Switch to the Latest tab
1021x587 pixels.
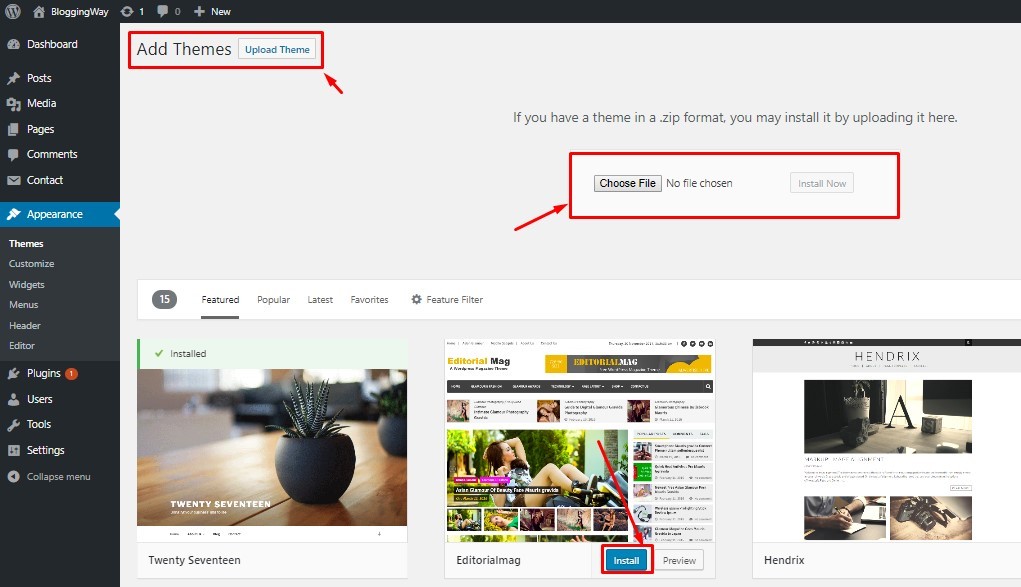pyautogui.click(x=320, y=300)
